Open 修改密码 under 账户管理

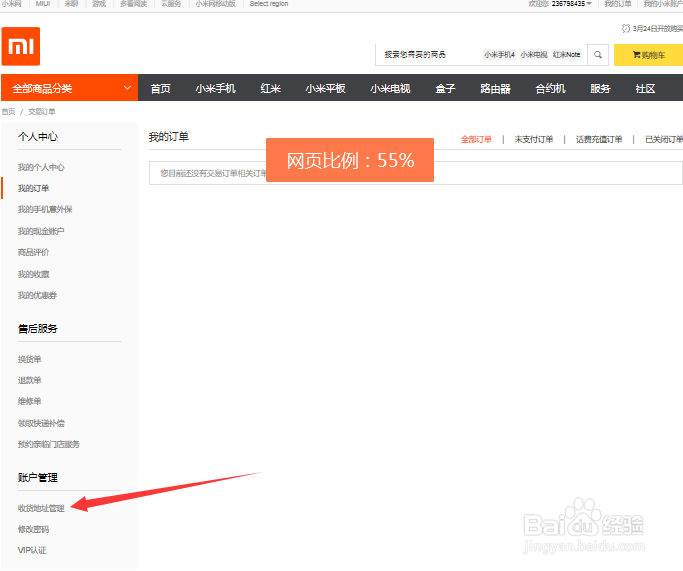point(33,529)
